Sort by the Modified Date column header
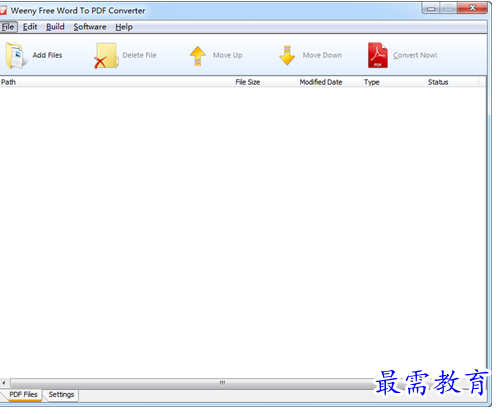 click(x=330, y=82)
